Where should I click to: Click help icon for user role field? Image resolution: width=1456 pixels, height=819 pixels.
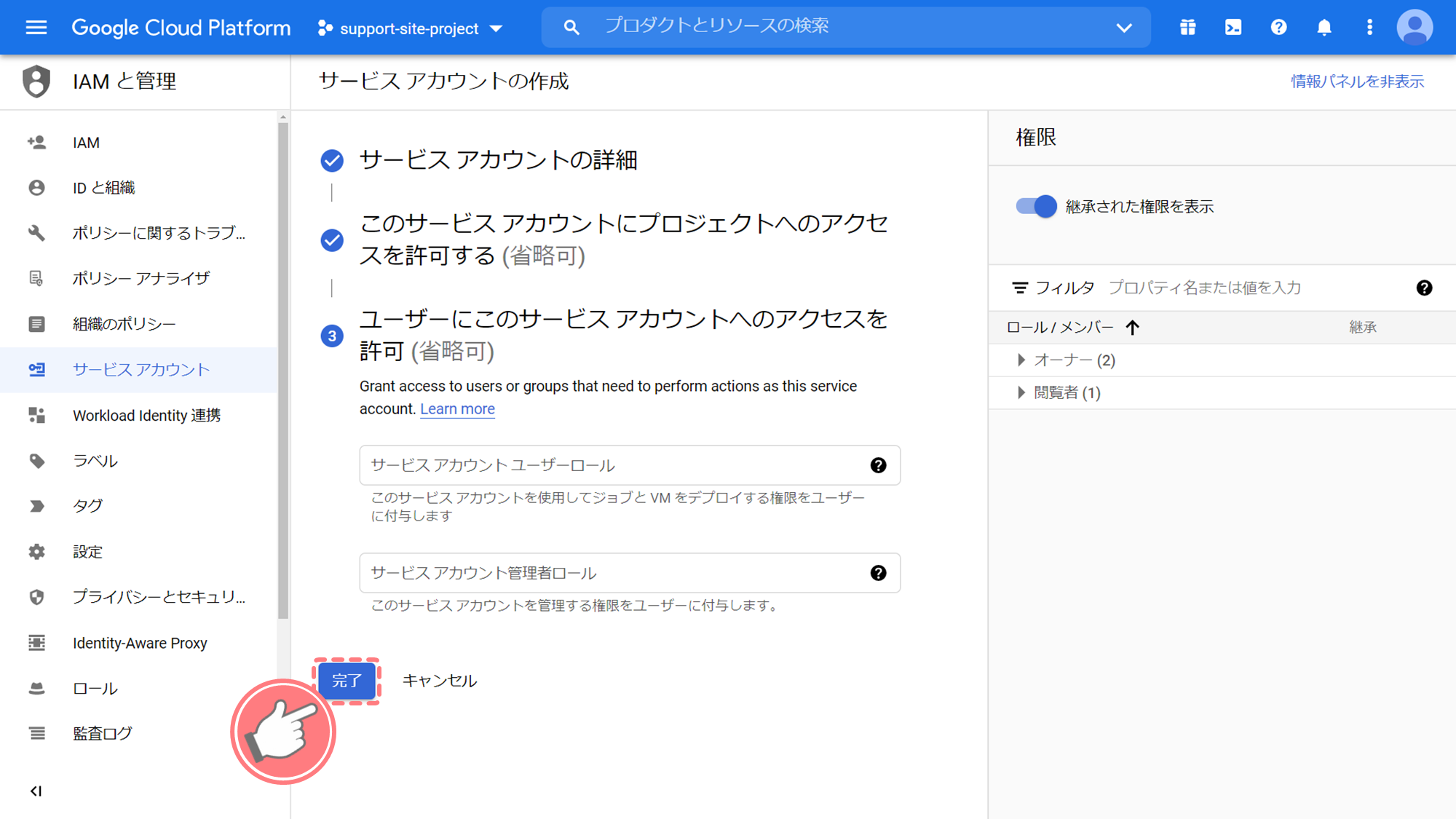click(x=879, y=465)
